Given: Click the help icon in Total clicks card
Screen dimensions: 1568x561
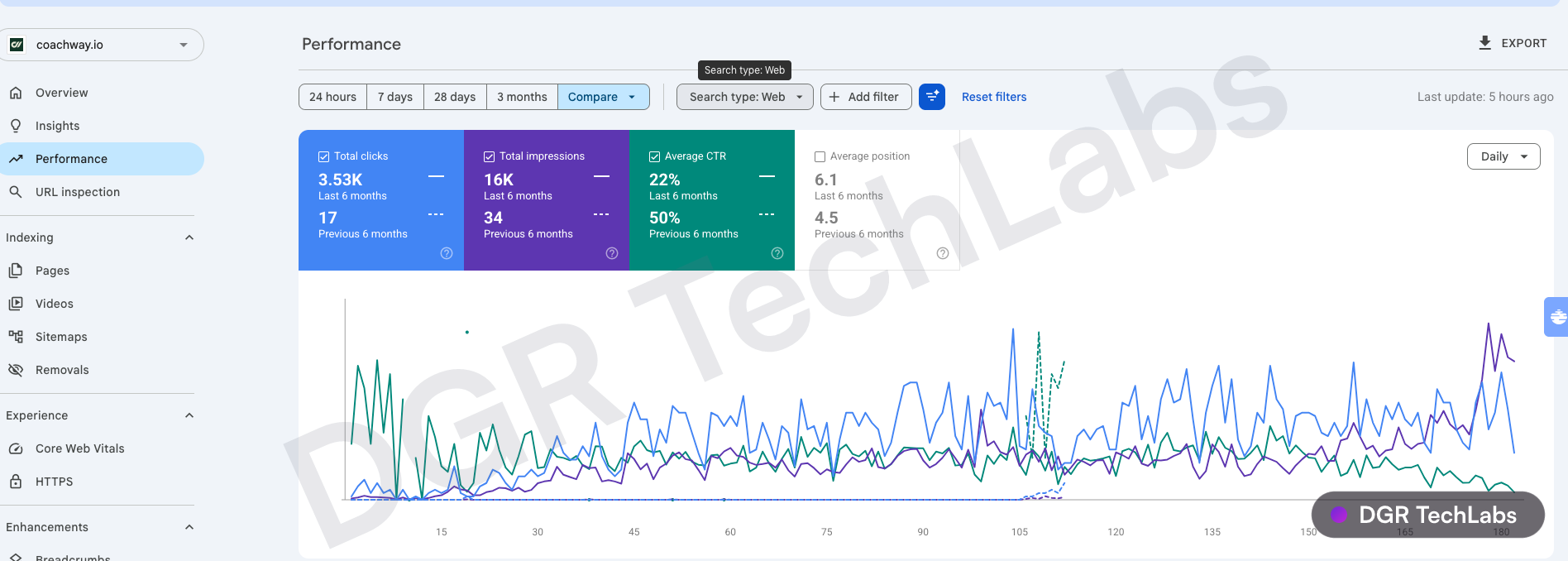Looking at the screenshot, I should [x=447, y=253].
